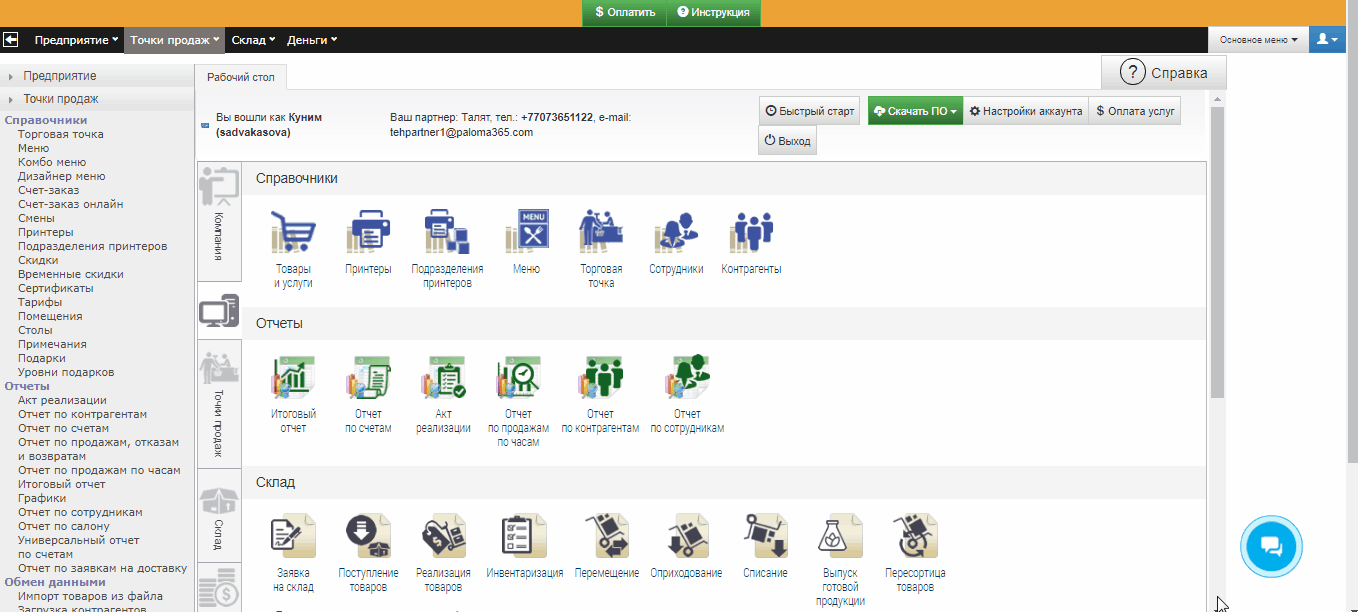
Task: Open the Принтеры directory icon
Action: [x=368, y=232]
